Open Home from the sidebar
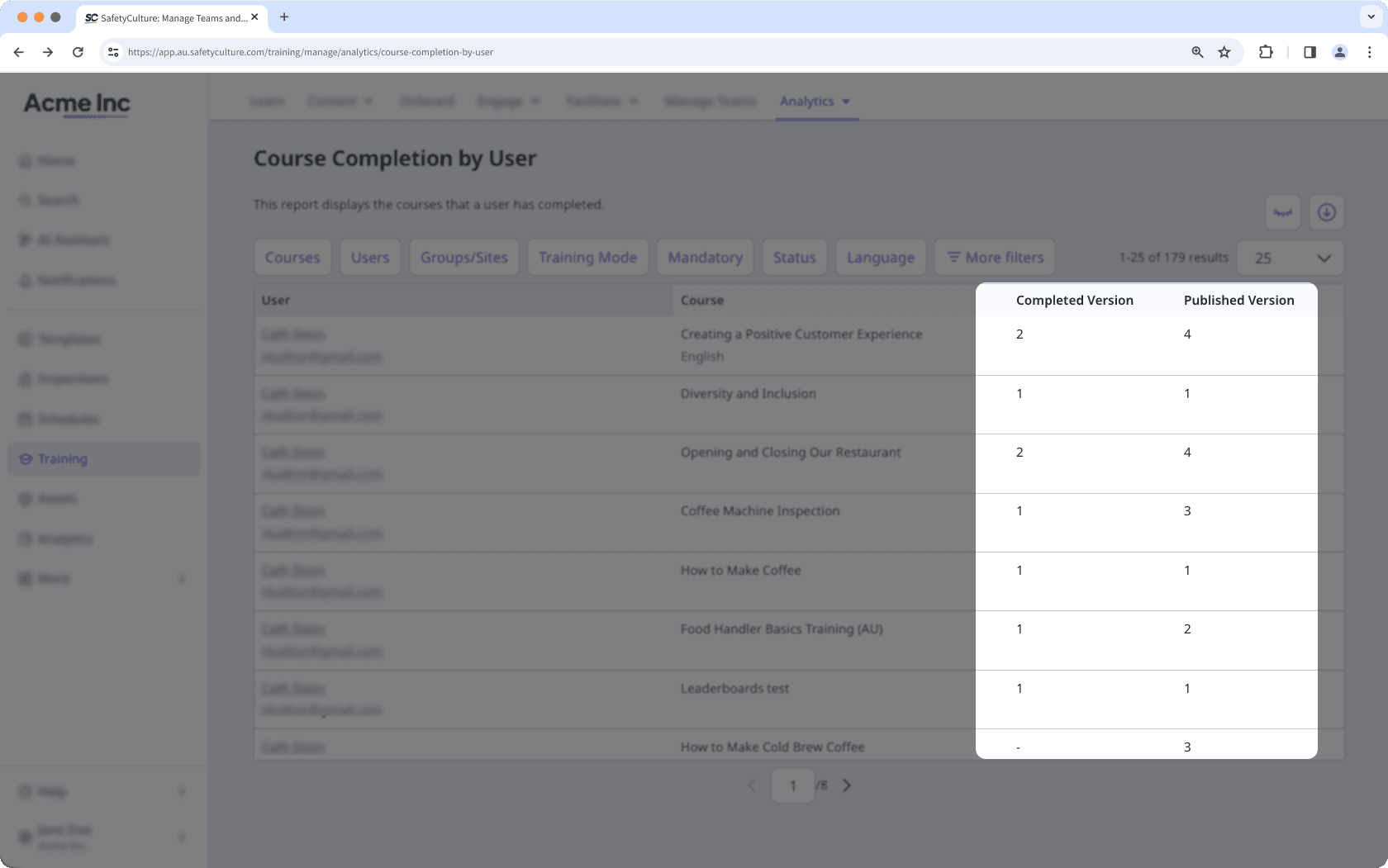1388x868 pixels. [55, 160]
